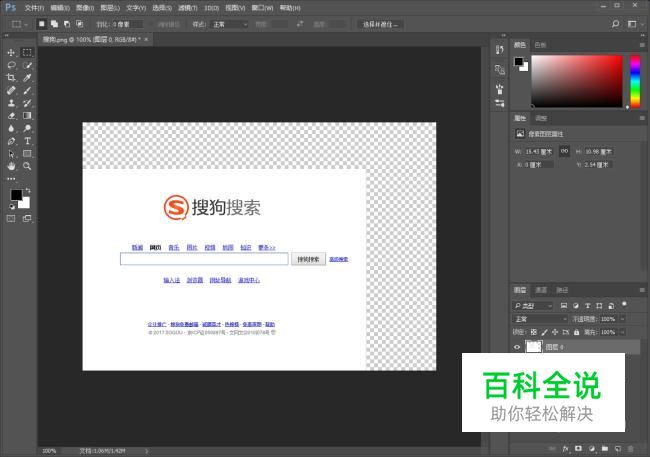Image resolution: width=650 pixels, height=457 pixels.
Task: Click the layer 0 thumbnail
Action: pyautogui.click(x=534, y=347)
